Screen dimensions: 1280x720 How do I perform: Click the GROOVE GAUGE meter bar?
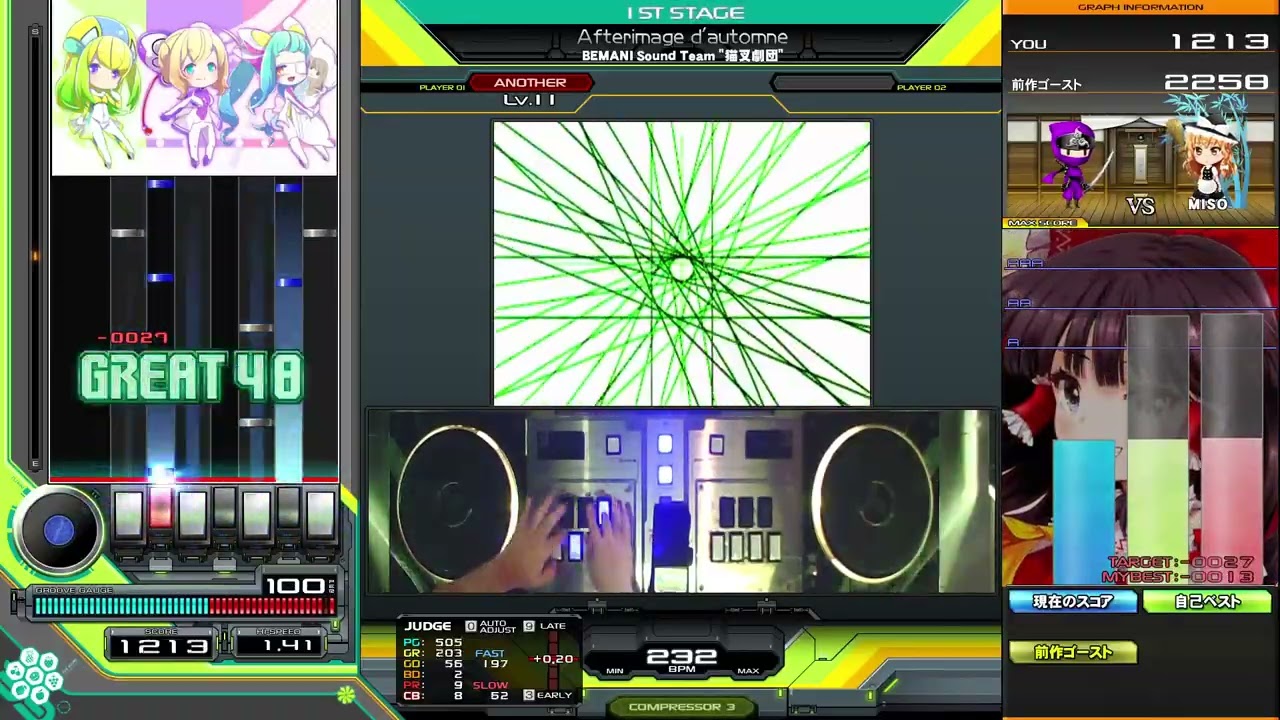click(x=183, y=606)
